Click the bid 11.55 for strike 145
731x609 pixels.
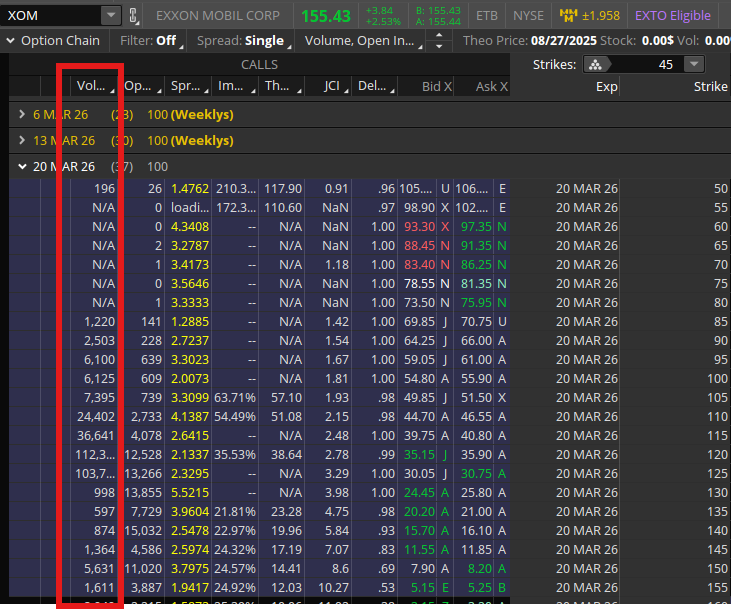[x=419, y=550]
